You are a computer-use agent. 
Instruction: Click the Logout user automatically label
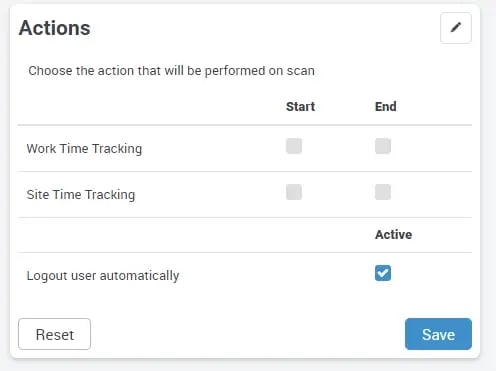[x=103, y=276]
